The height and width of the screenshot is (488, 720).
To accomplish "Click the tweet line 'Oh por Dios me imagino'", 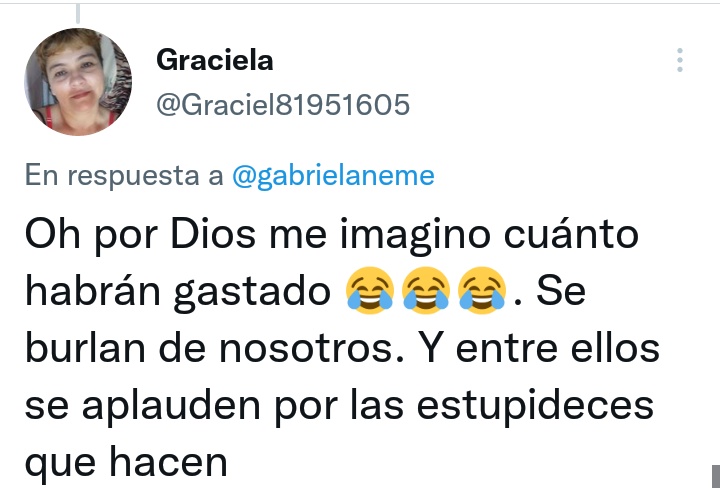I will [x=258, y=235].
